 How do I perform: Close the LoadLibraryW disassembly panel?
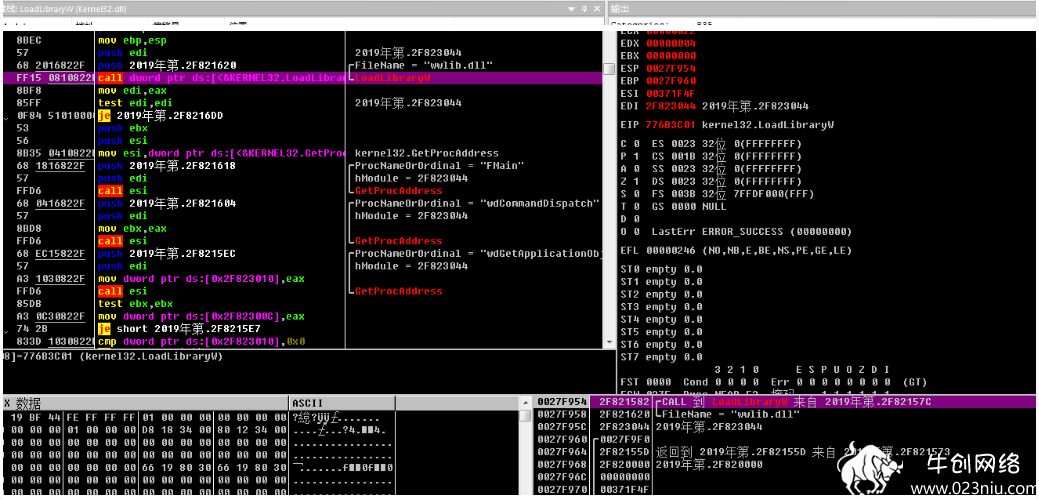point(596,9)
